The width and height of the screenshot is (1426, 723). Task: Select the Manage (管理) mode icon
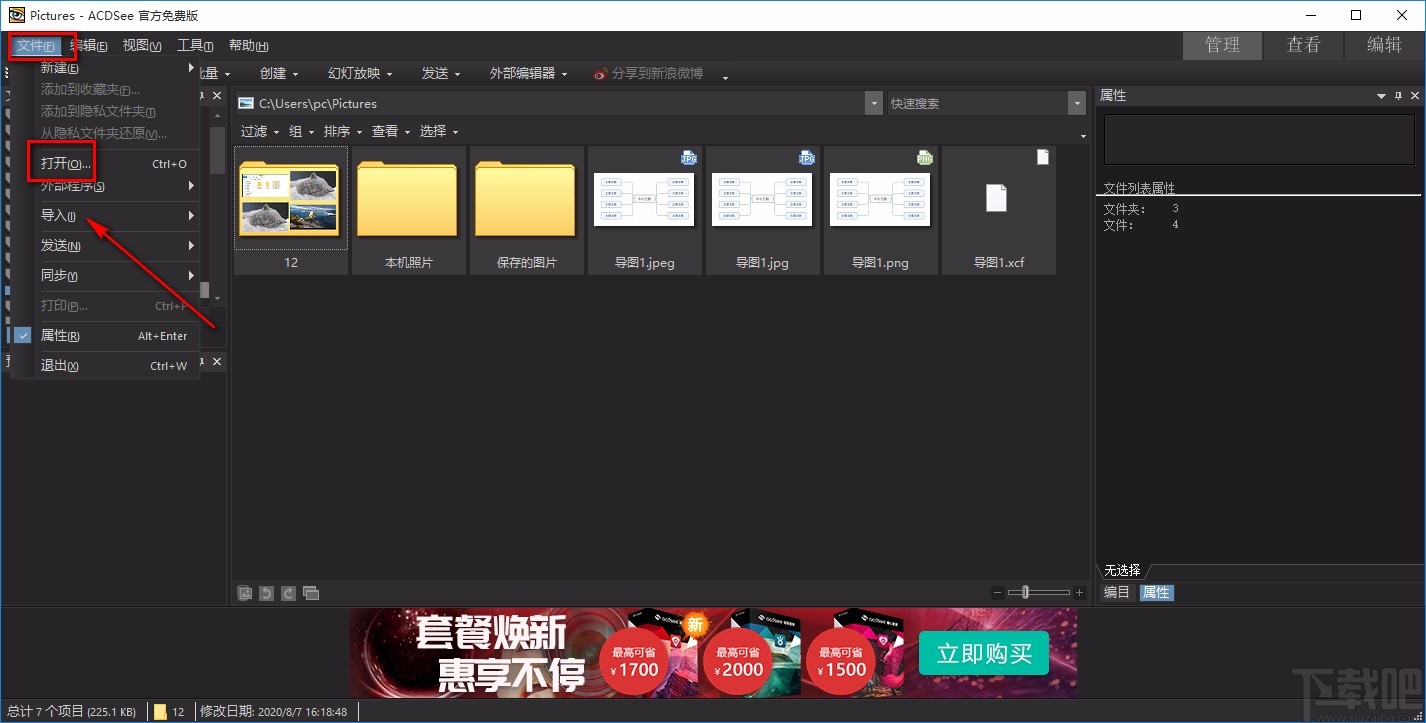coord(1221,45)
